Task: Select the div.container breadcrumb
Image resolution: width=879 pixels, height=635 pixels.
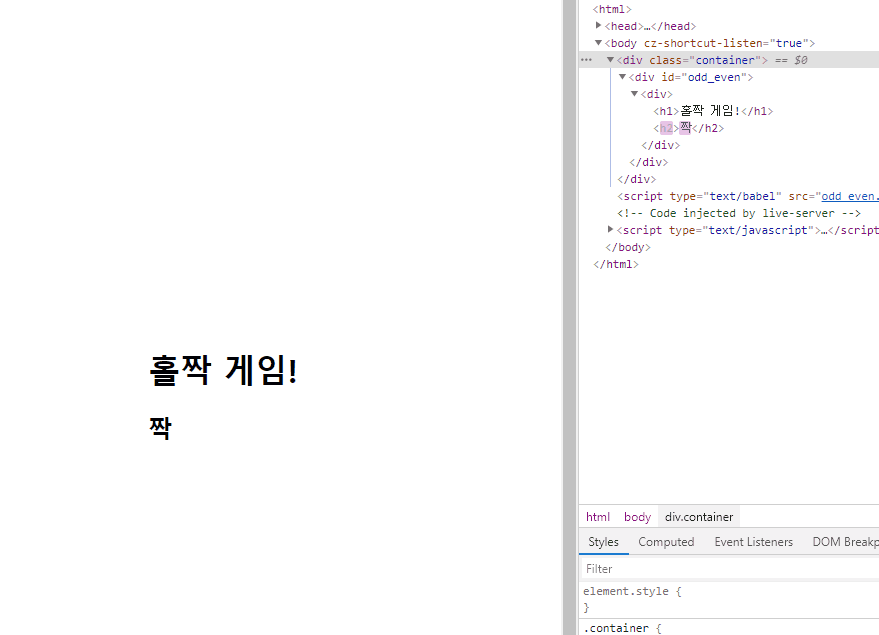Action: point(699,517)
